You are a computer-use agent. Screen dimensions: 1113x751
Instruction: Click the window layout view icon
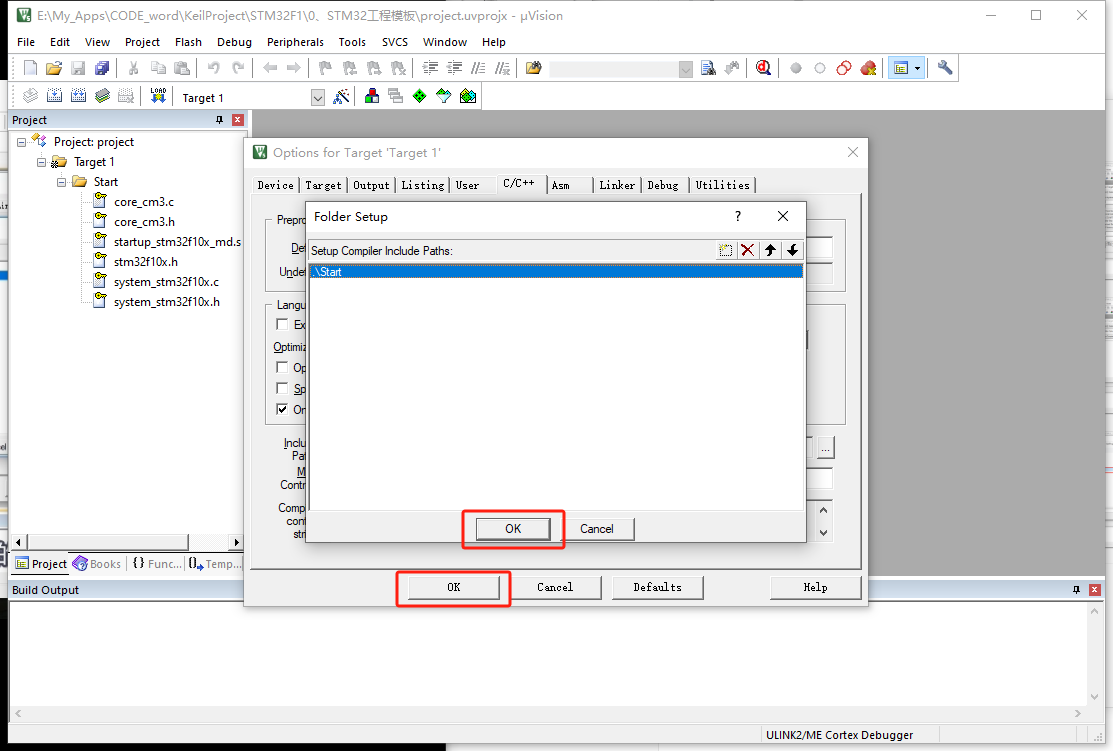coord(901,68)
